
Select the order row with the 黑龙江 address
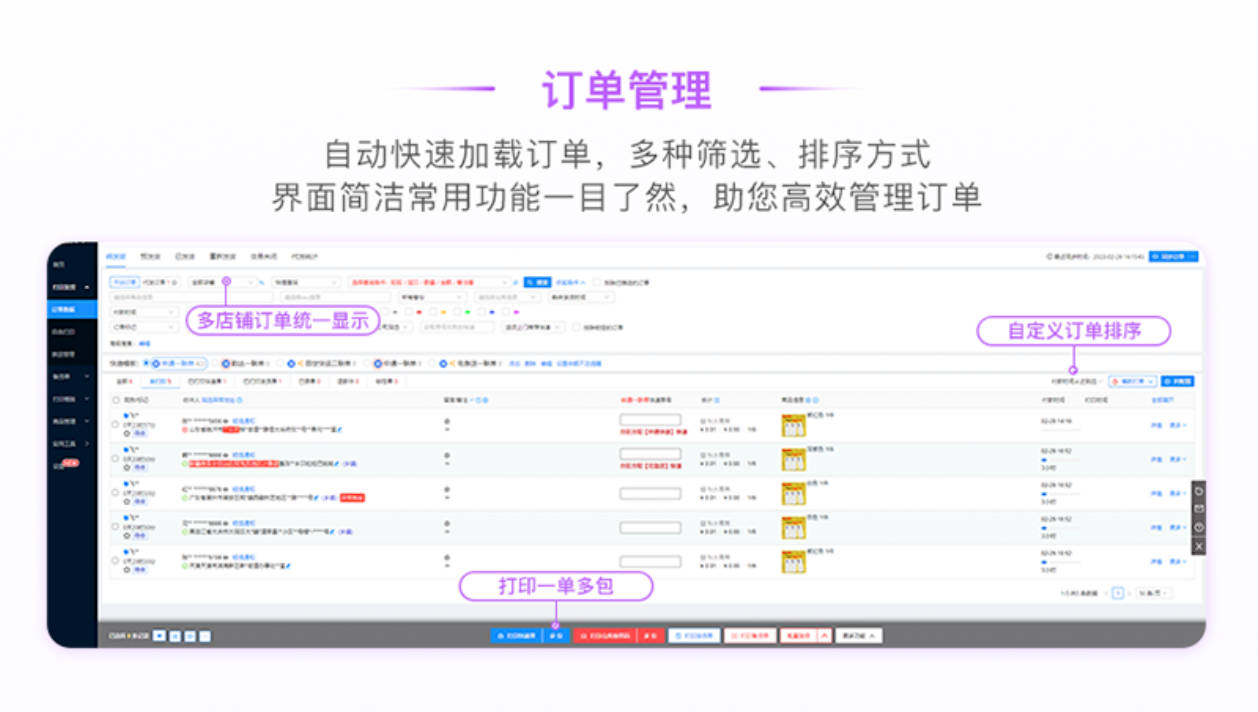pyautogui.click(x=116, y=527)
